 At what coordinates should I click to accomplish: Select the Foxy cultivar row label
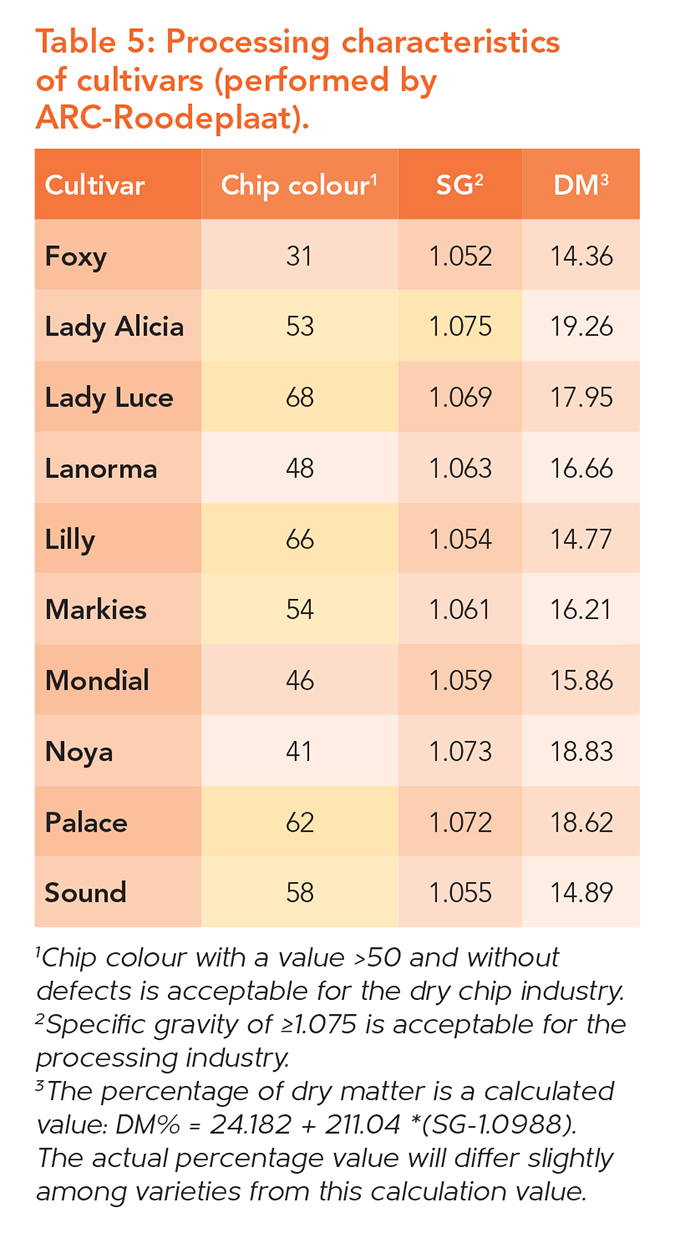(76, 256)
